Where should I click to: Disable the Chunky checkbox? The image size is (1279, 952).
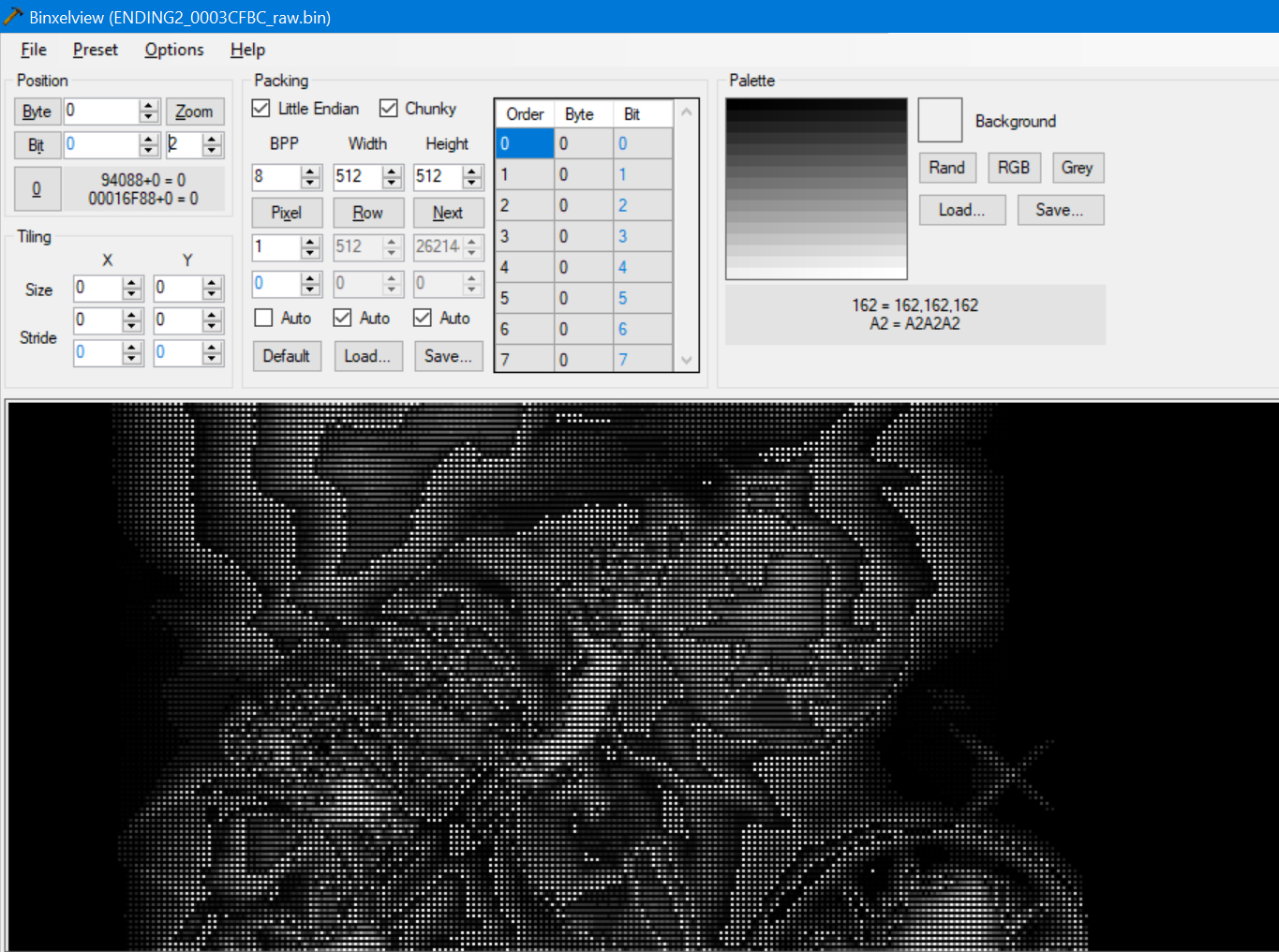point(389,109)
